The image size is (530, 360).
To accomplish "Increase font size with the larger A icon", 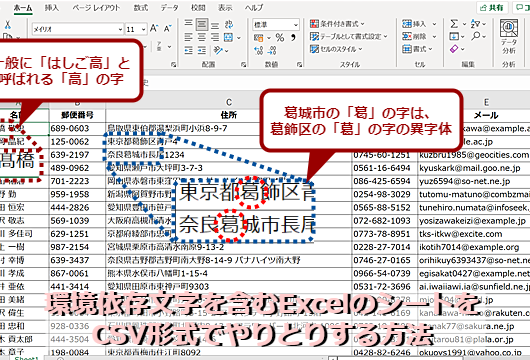I will (x=154, y=28).
